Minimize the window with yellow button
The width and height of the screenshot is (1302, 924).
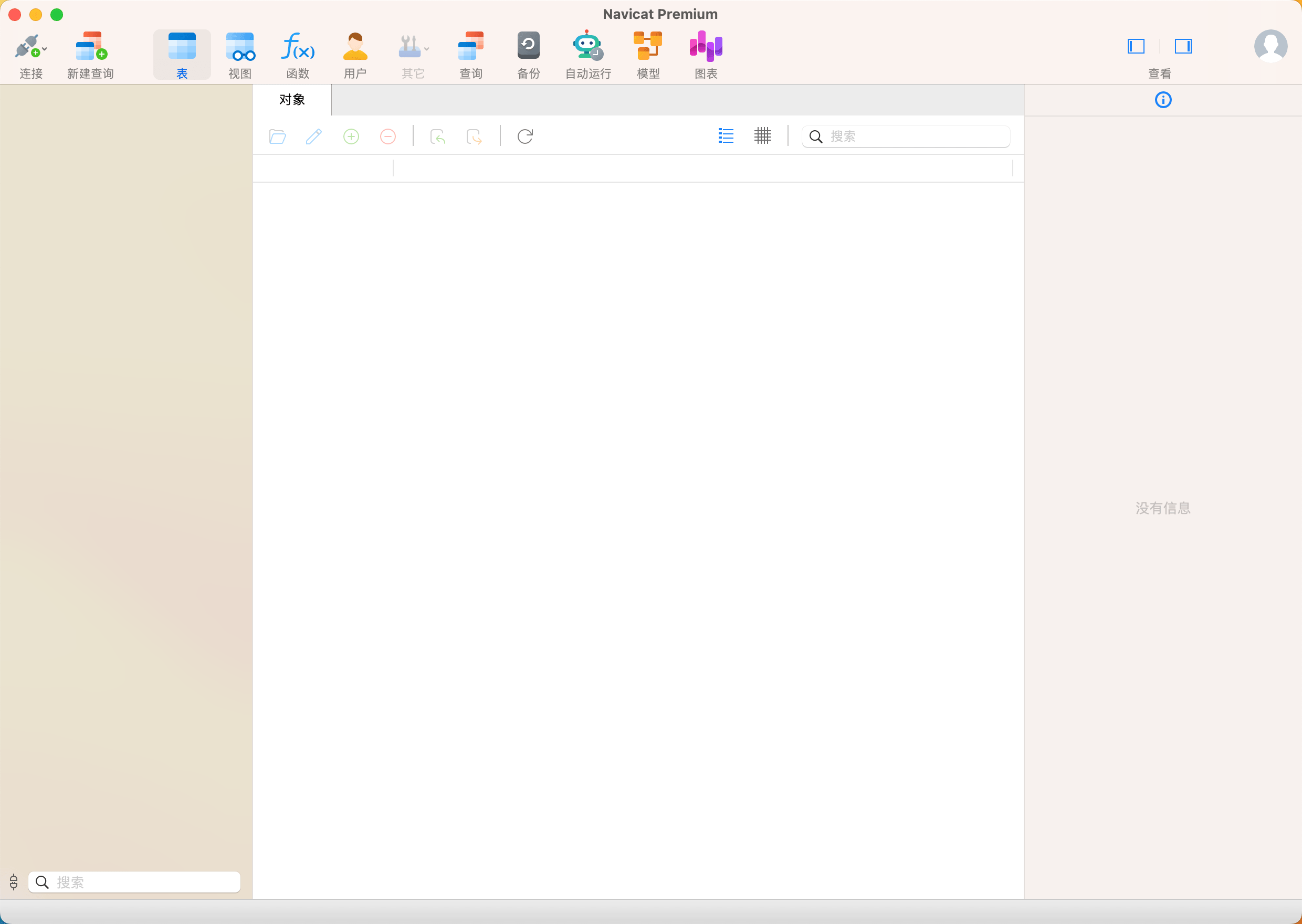[36, 15]
